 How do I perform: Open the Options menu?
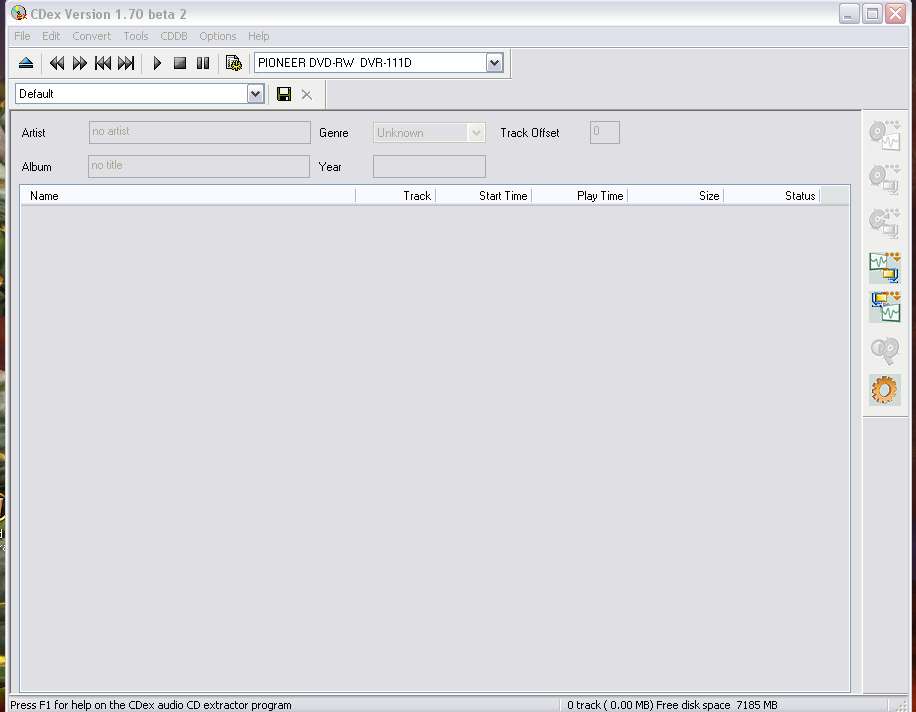[x=217, y=36]
